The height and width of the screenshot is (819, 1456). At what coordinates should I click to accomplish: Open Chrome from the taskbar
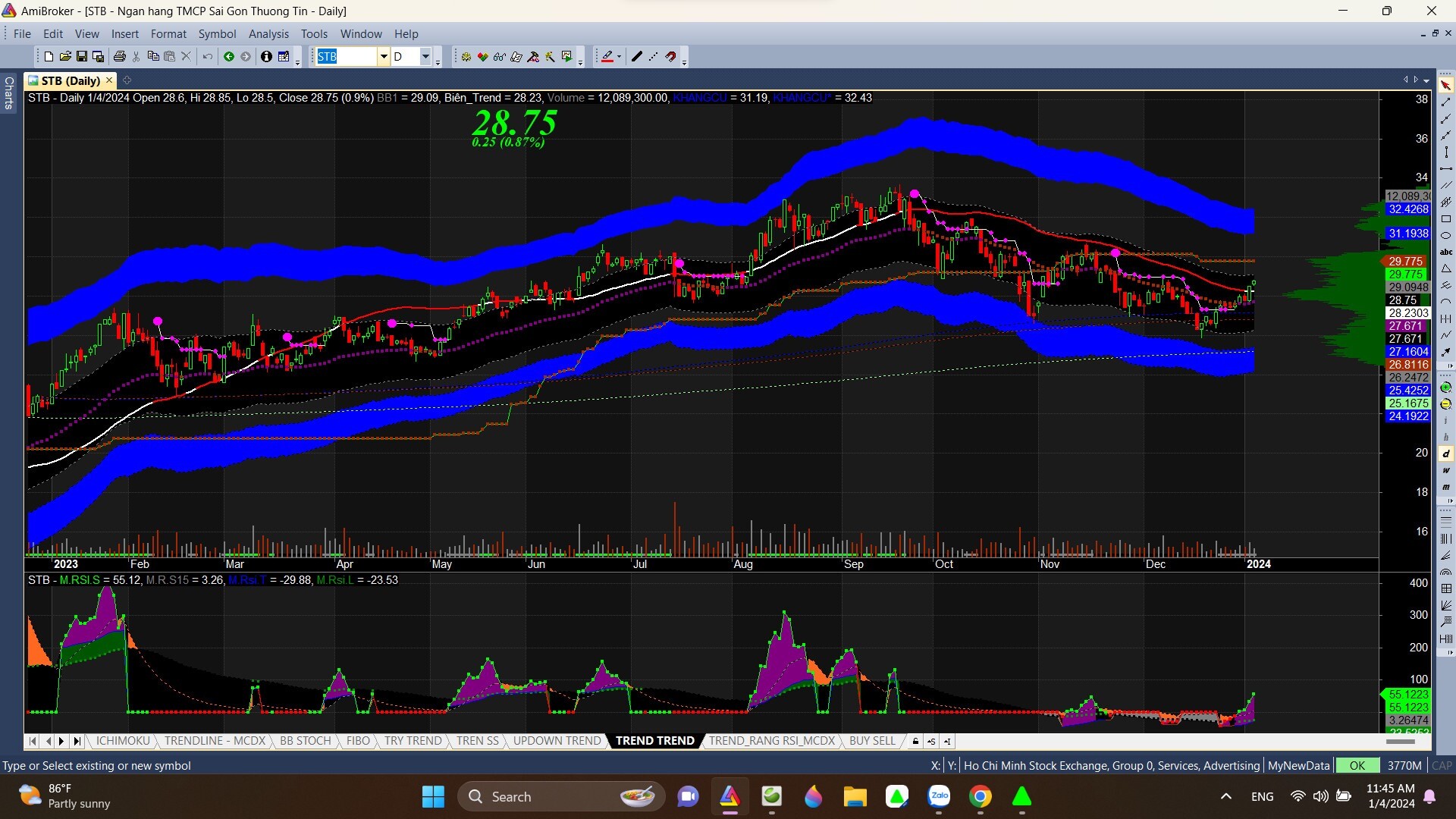click(980, 796)
